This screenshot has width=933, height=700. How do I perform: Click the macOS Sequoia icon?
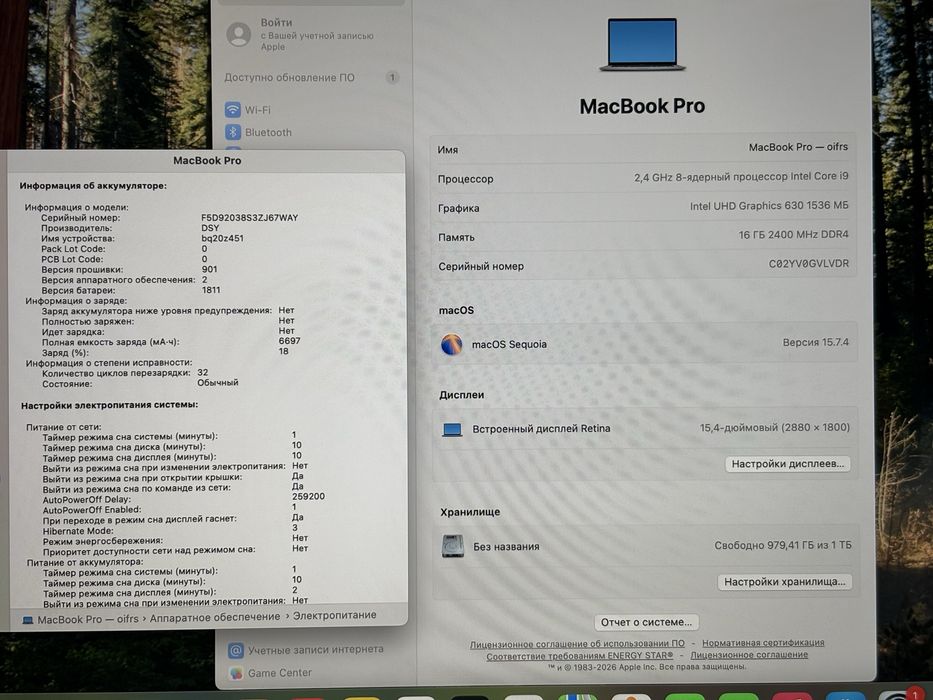coord(452,344)
